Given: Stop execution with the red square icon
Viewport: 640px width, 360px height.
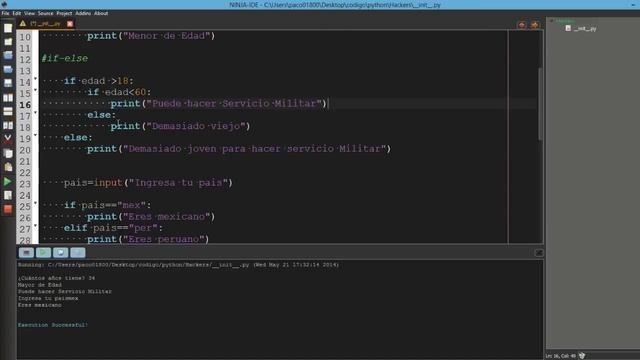Looking at the screenshot, I should (x=8, y=209).
